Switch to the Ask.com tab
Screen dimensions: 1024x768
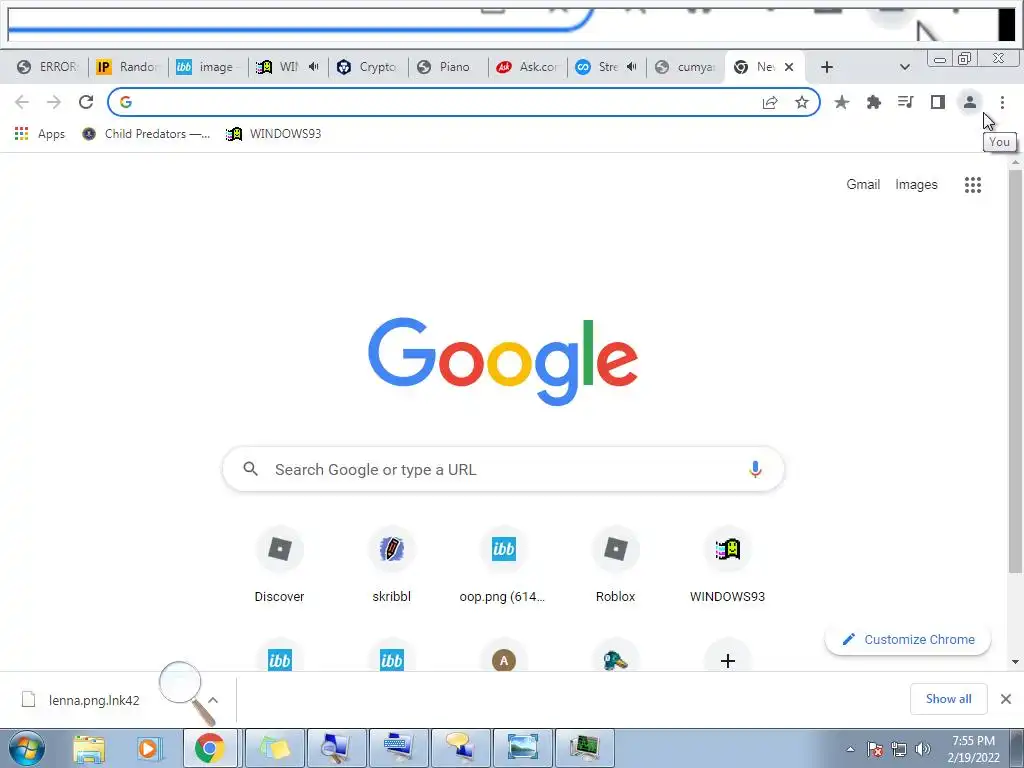tap(528, 67)
